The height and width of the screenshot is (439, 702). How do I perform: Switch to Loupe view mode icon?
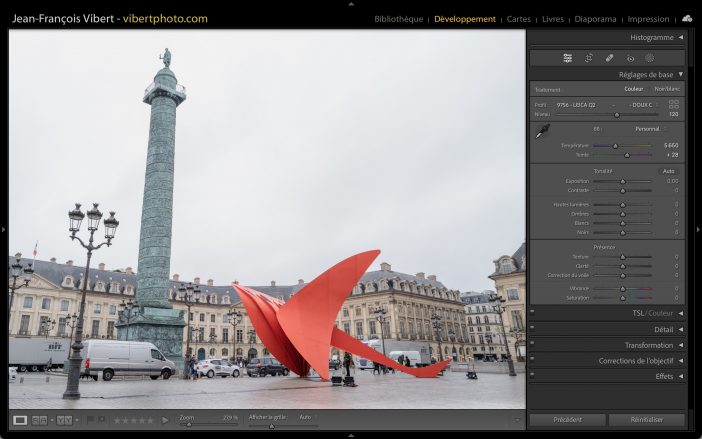tap(20, 420)
